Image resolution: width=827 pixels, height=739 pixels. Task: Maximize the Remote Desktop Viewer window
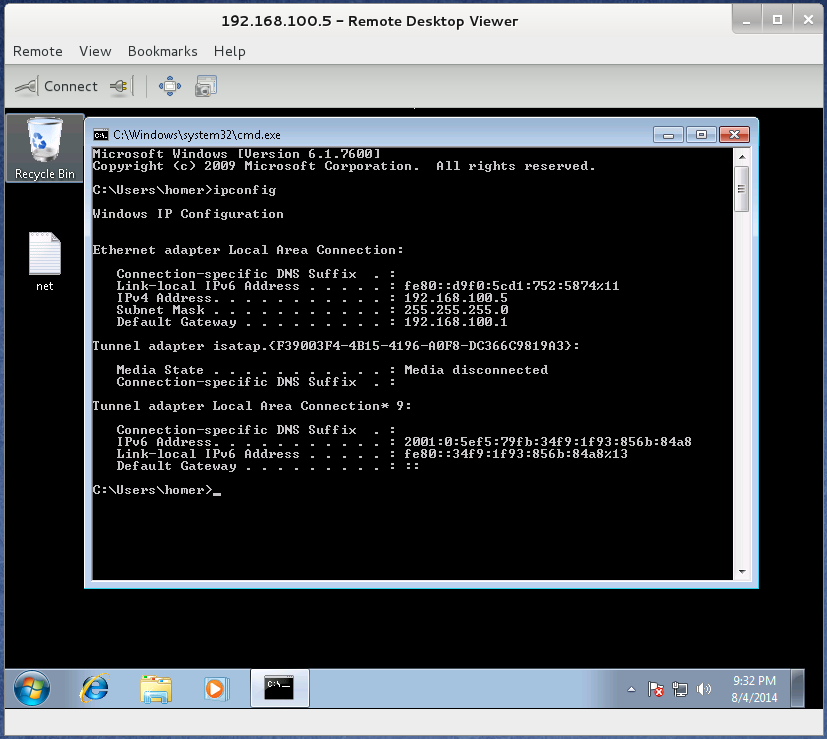point(777,20)
